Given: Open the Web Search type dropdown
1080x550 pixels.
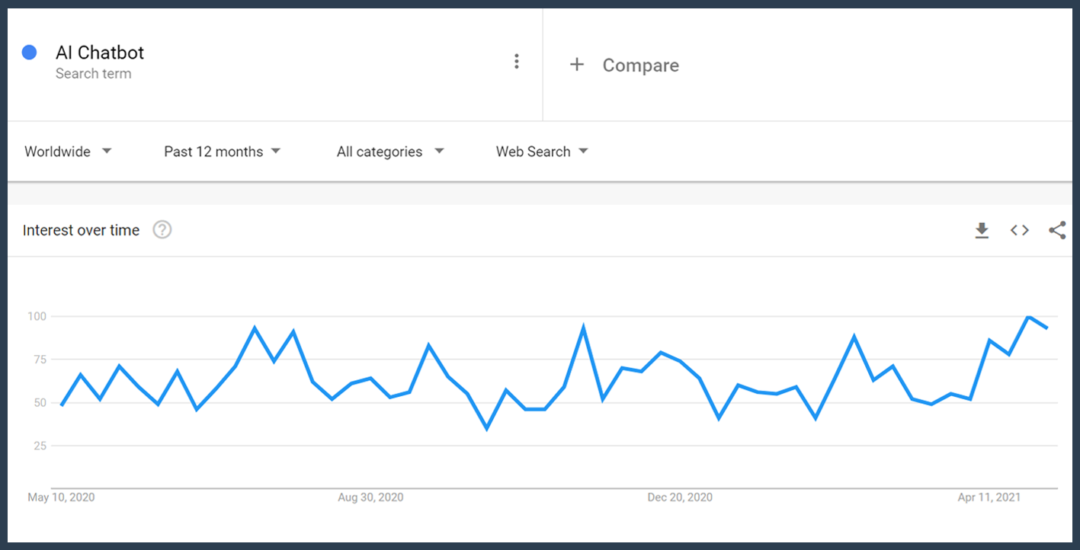Looking at the screenshot, I should pyautogui.click(x=542, y=152).
